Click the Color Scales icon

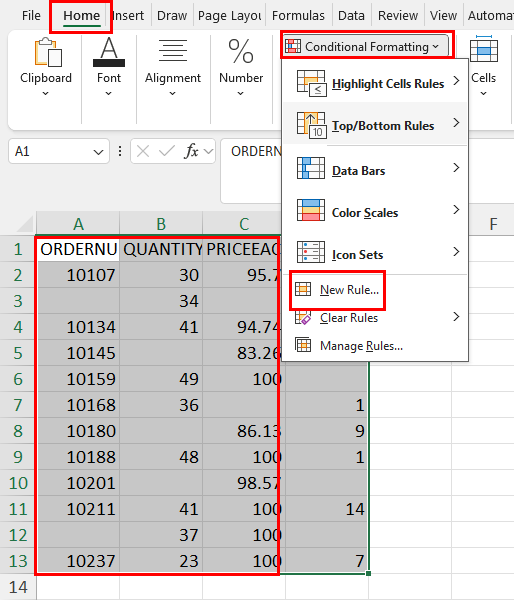[x=311, y=210]
